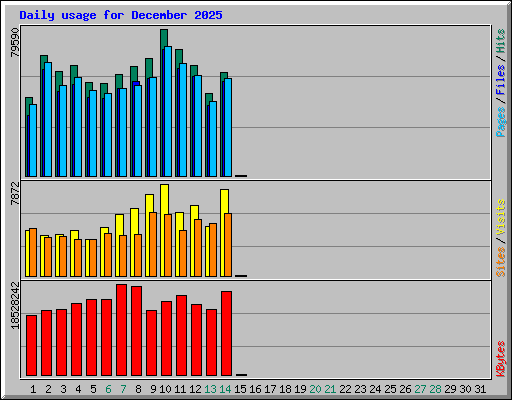Click day label '26' on the axis
The image size is (512, 400).
tap(405, 389)
